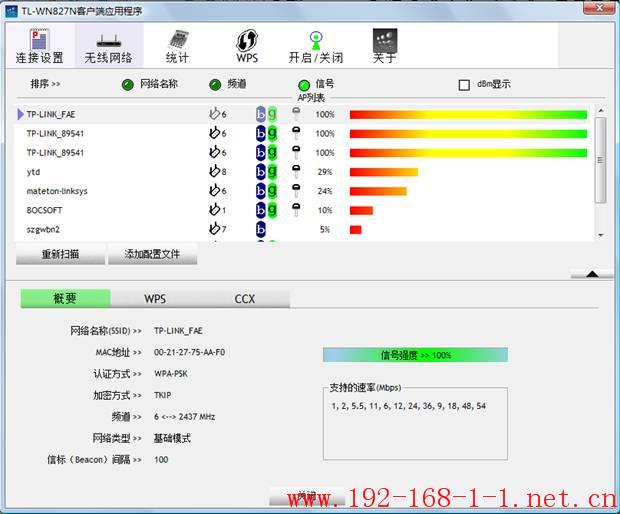This screenshot has width=620, height=514.
Task: Click the security key icon in mateton-linksys row
Action: tap(296, 191)
